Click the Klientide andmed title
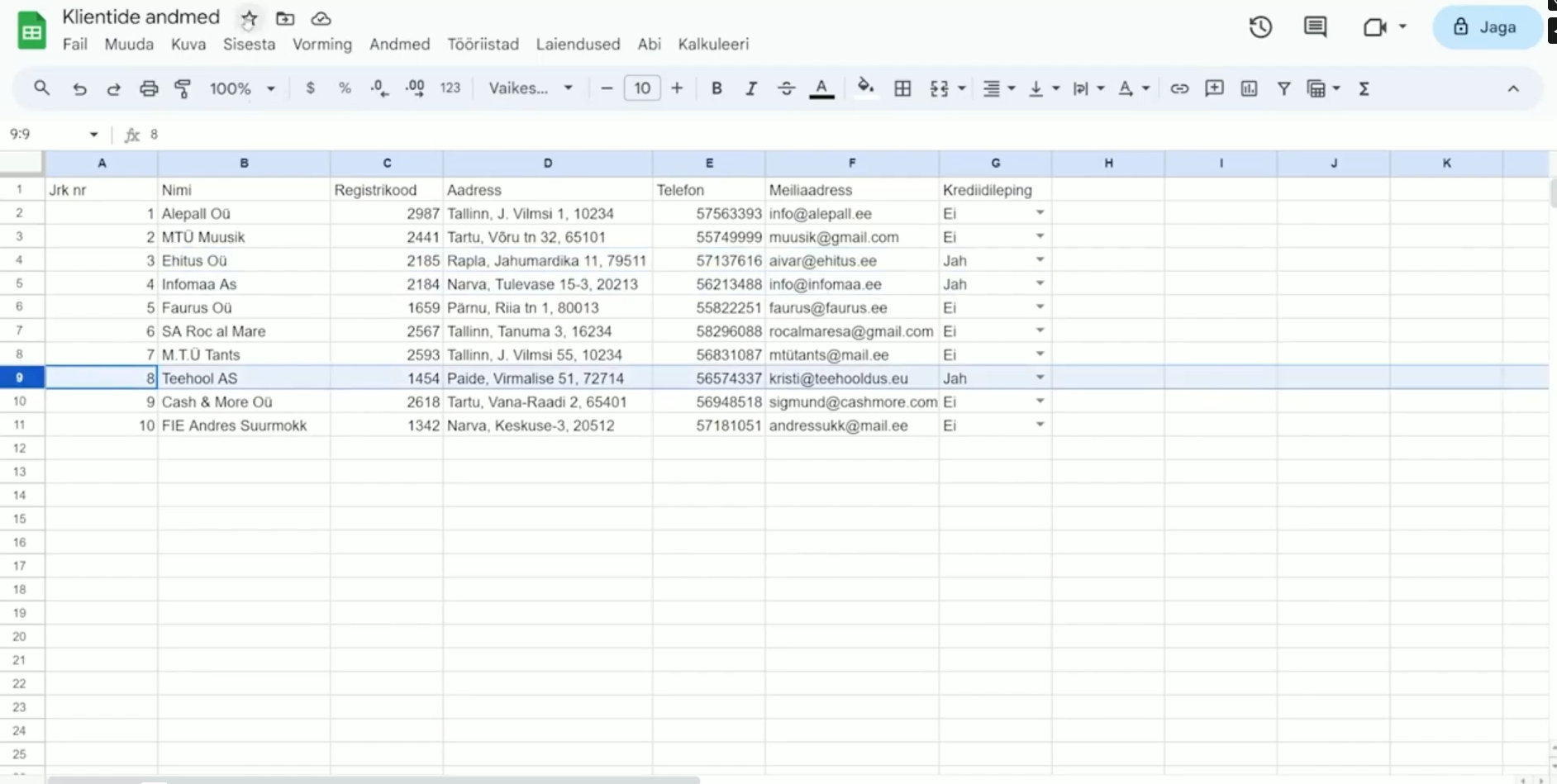The image size is (1557, 784). tap(141, 17)
